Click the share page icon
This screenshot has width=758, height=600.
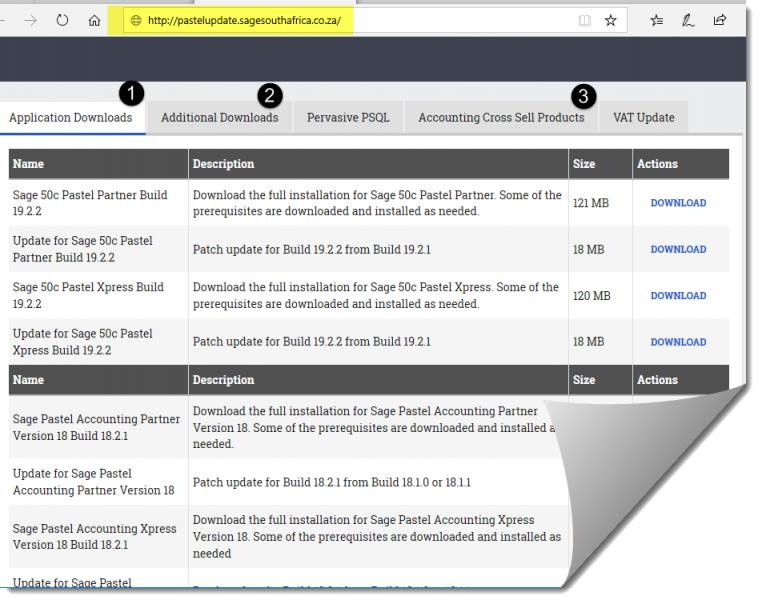coord(720,20)
